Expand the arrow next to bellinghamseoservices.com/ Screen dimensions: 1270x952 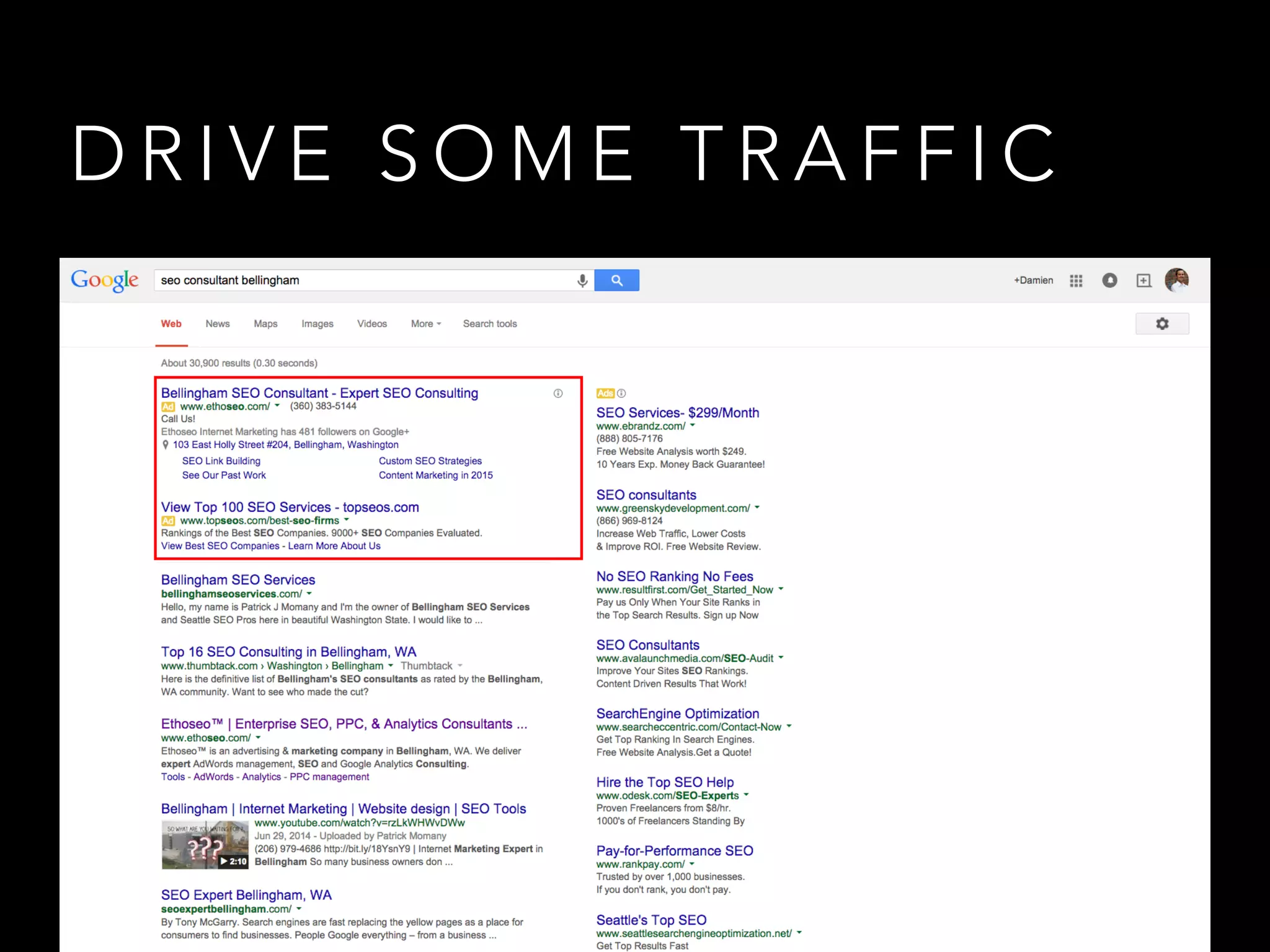point(309,594)
